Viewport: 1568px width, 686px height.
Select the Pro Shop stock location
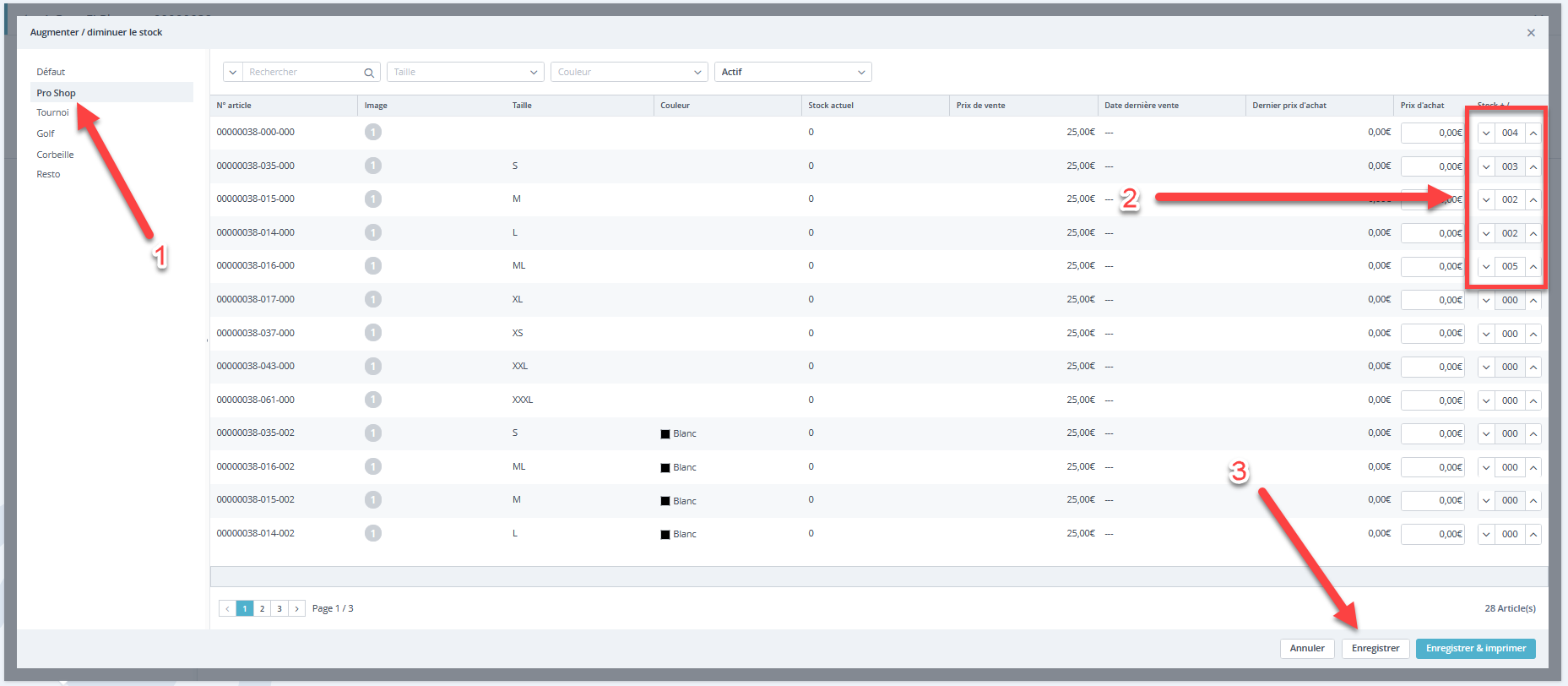tap(111, 93)
